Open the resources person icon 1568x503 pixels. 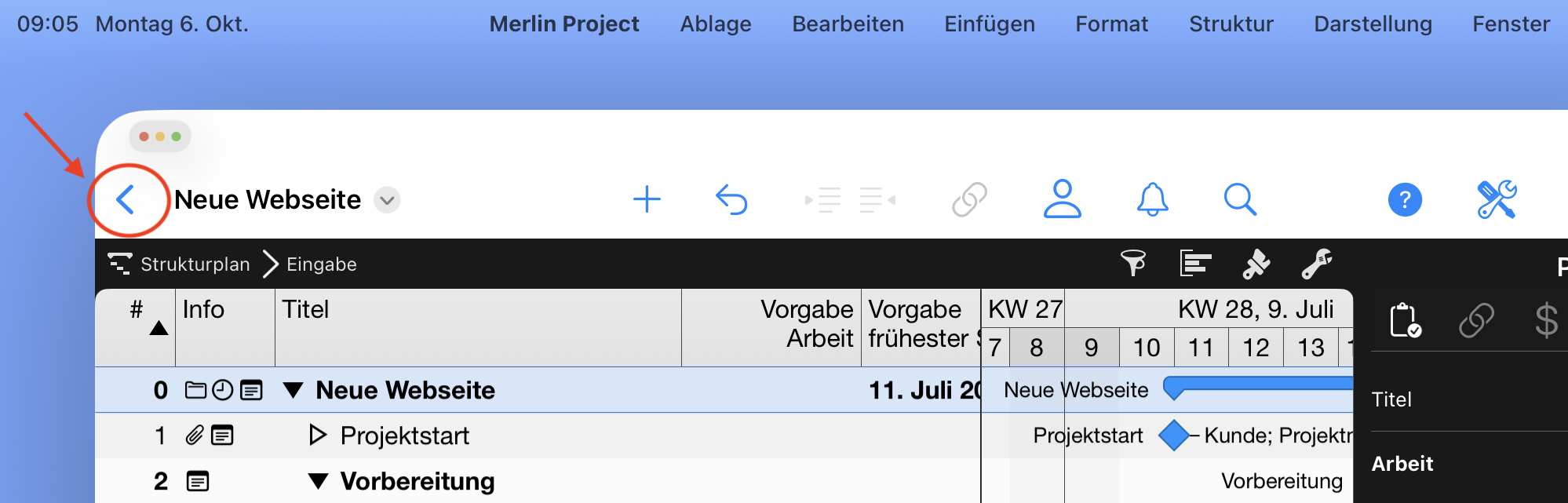[x=1062, y=199]
